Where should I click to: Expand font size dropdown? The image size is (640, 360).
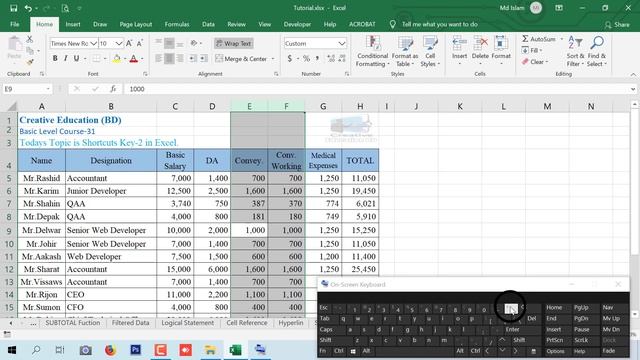click(118, 43)
